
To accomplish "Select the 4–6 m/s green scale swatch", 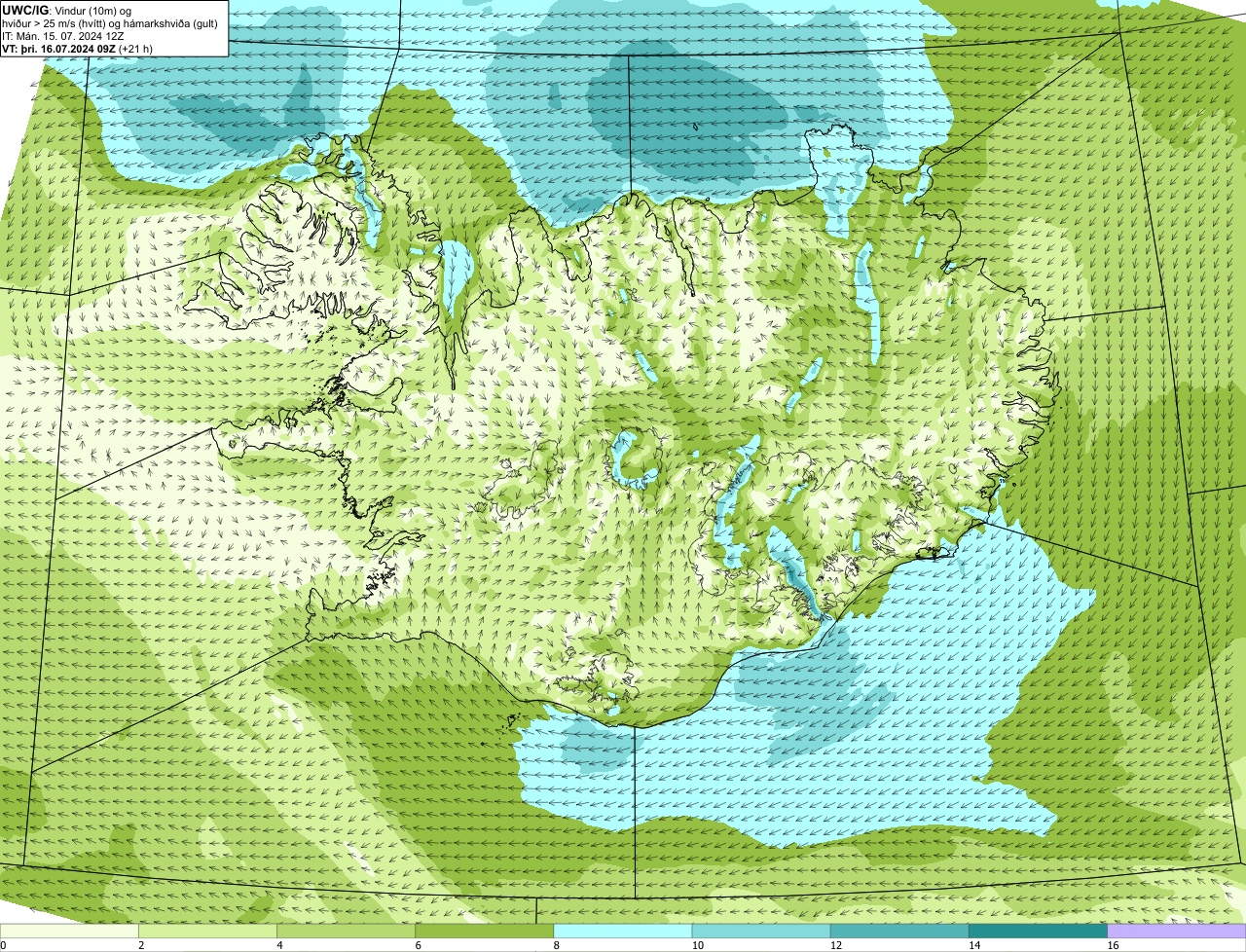I will (347, 932).
